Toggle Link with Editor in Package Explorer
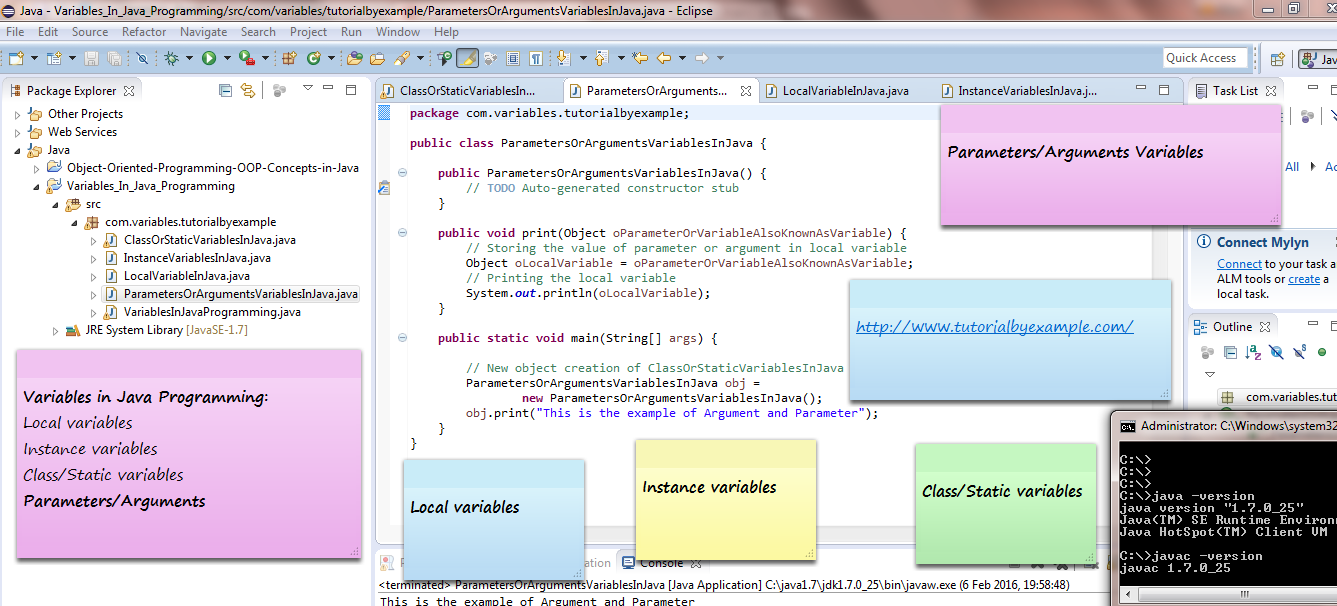1337x606 pixels. pyautogui.click(x=248, y=90)
